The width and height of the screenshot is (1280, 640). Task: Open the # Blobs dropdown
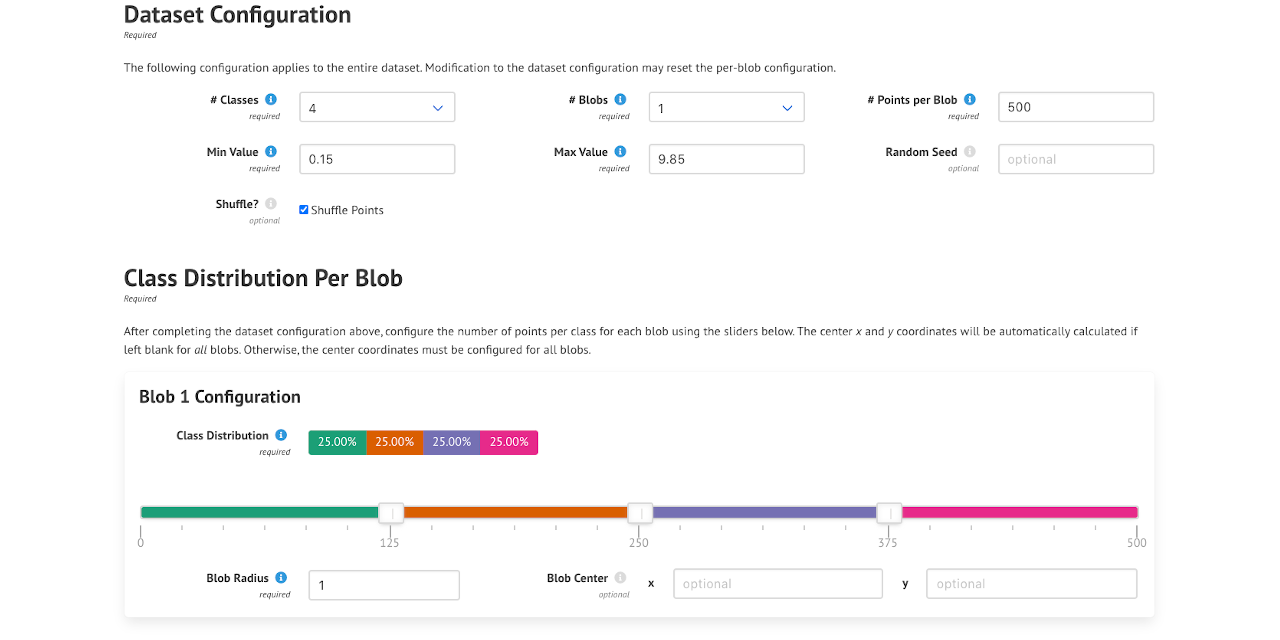pos(727,107)
